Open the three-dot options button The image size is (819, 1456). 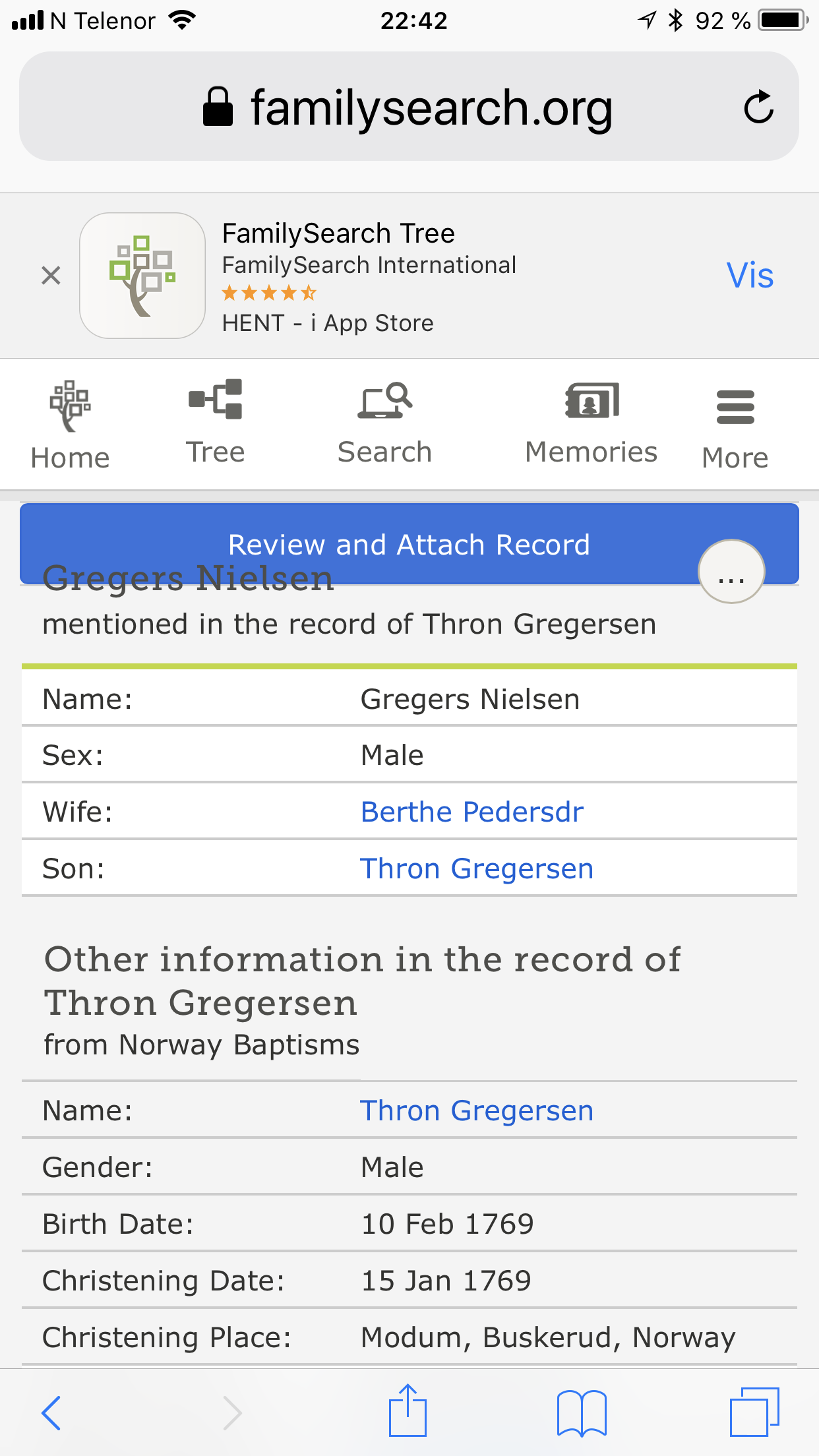(731, 572)
